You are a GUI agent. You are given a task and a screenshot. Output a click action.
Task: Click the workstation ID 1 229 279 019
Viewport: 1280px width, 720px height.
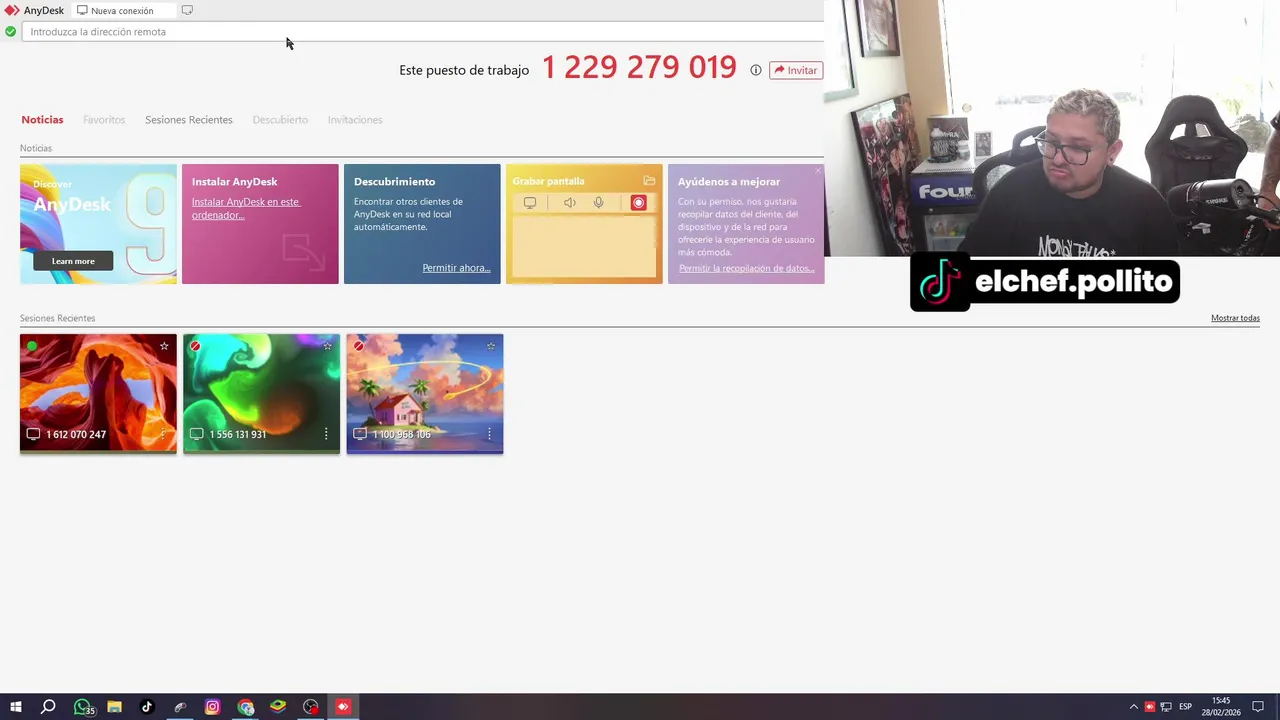[x=639, y=68]
